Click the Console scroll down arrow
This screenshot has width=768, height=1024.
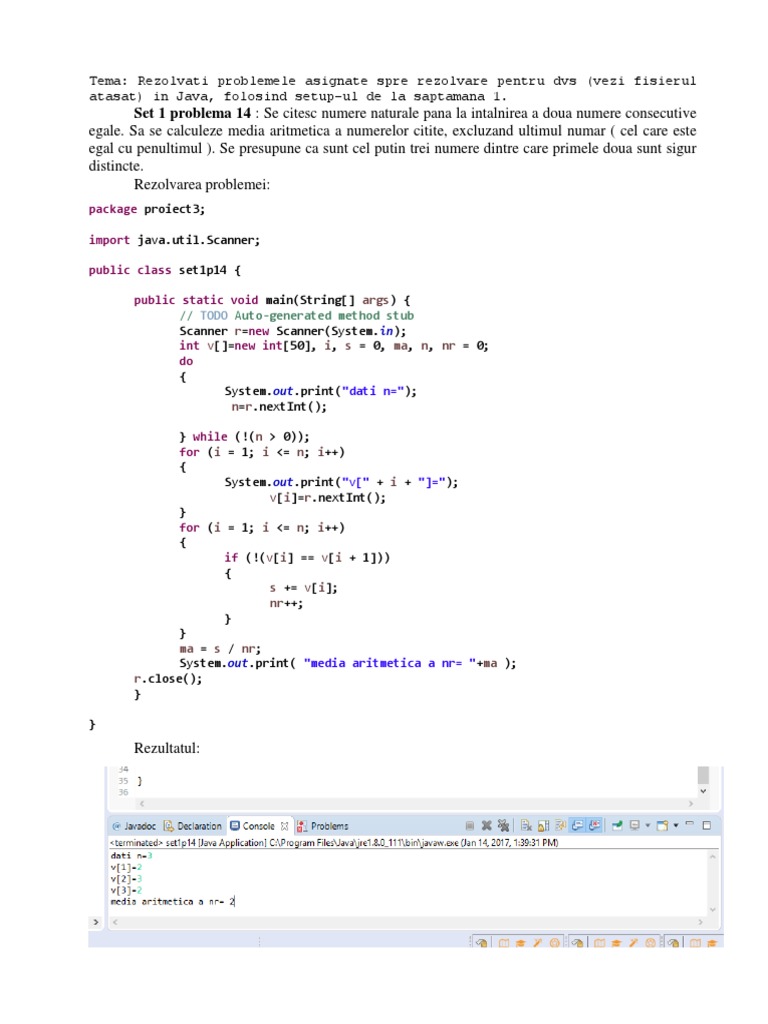[x=712, y=909]
